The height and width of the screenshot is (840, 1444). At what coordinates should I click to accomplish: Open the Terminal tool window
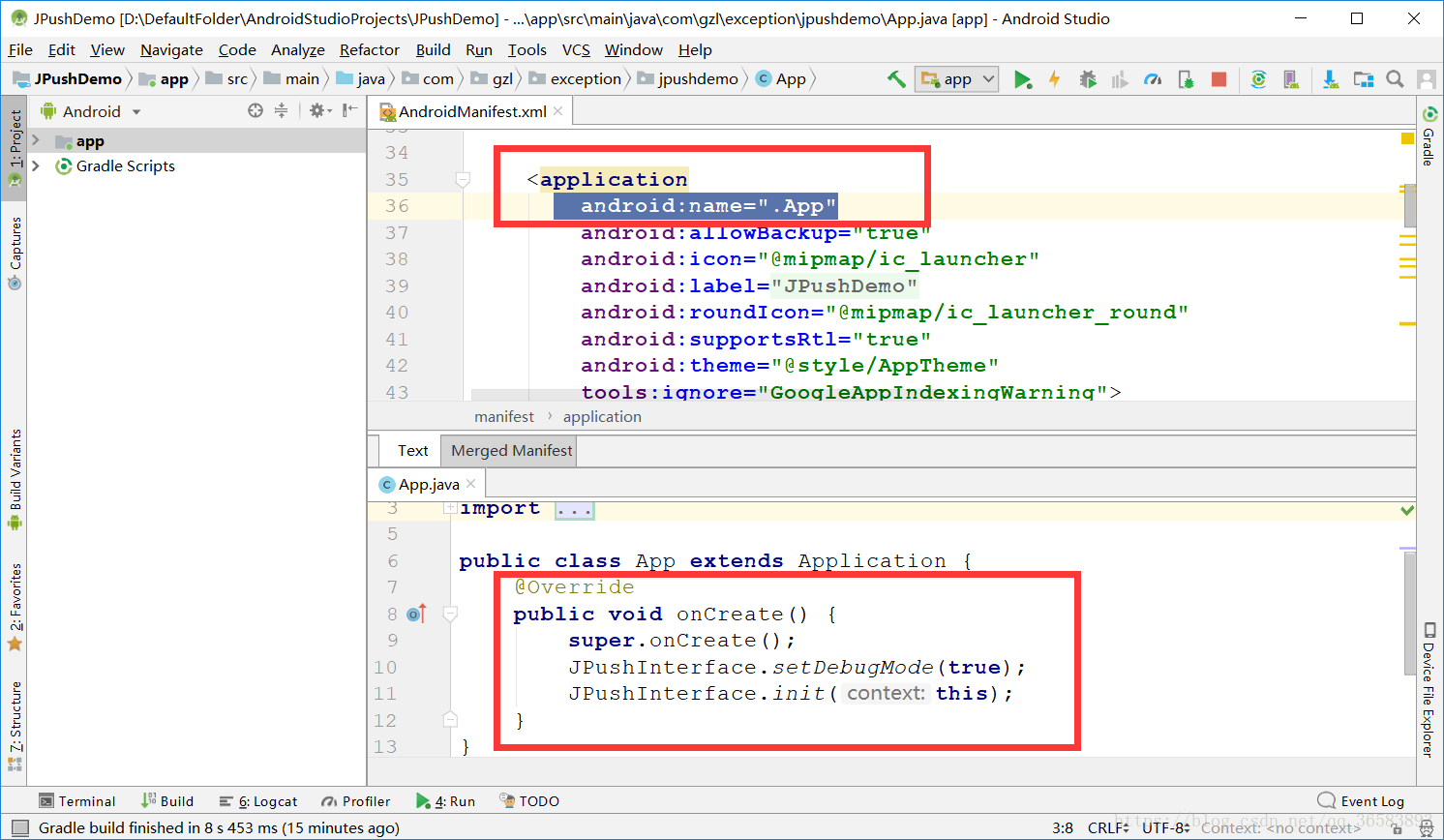pyautogui.click(x=76, y=801)
